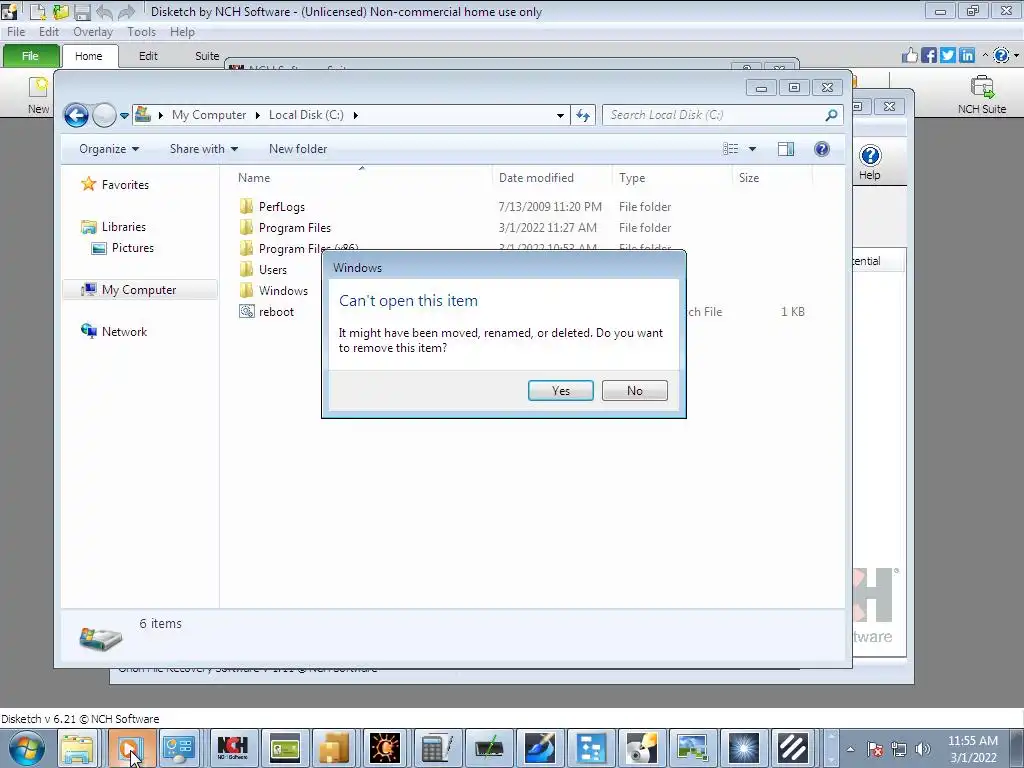Click the calculator taskbar icon
The width and height of the screenshot is (1024, 768).
(x=438, y=748)
